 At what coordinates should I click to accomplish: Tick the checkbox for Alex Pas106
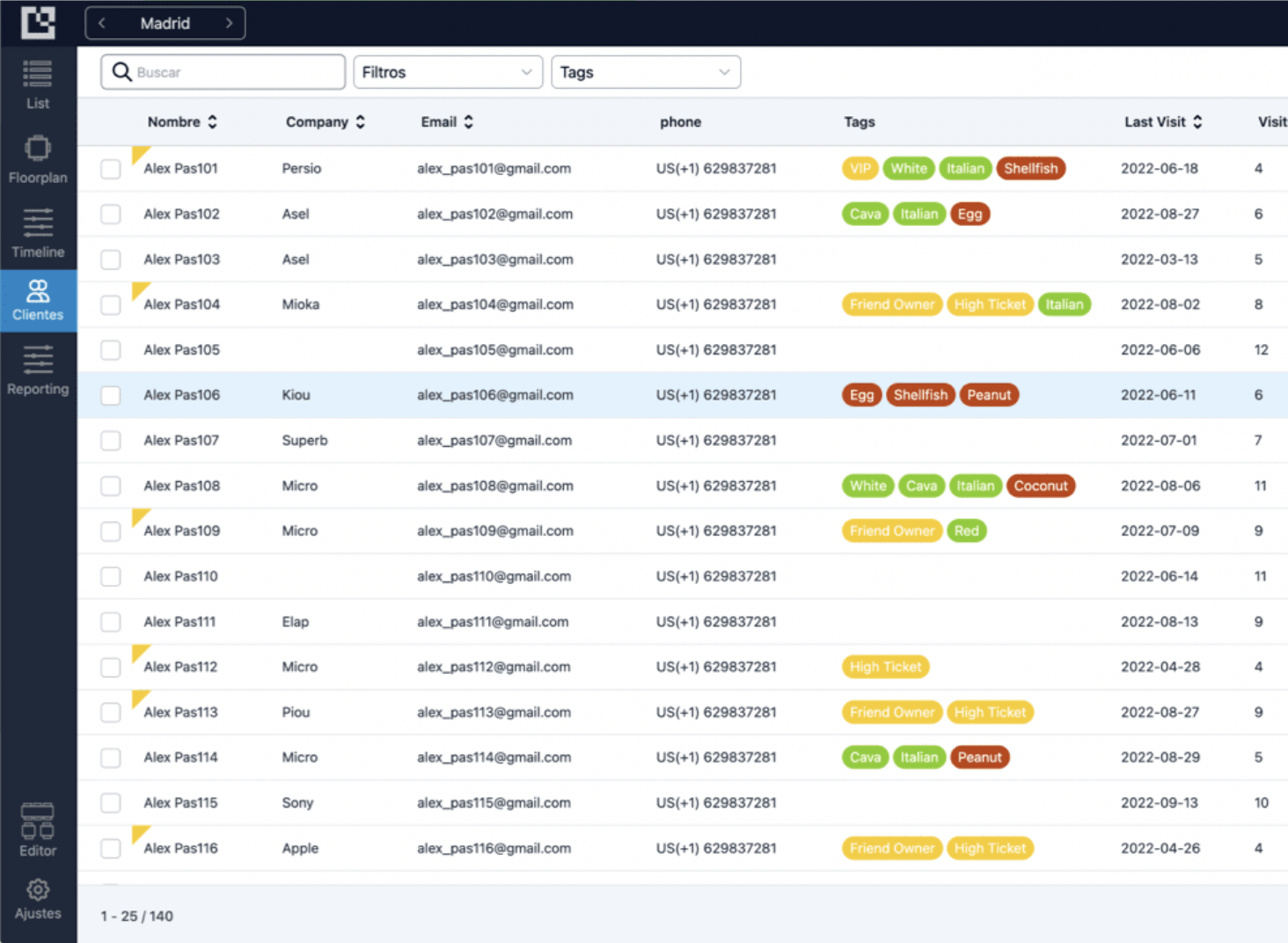pos(110,396)
